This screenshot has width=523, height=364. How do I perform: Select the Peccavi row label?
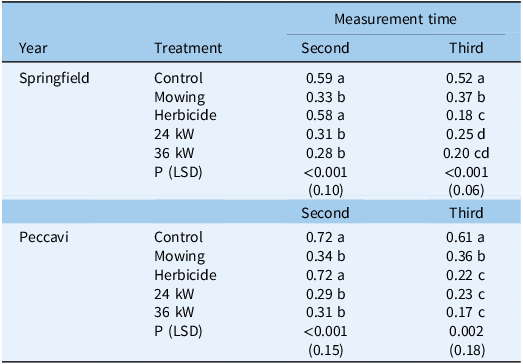pyautogui.click(x=44, y=237)
